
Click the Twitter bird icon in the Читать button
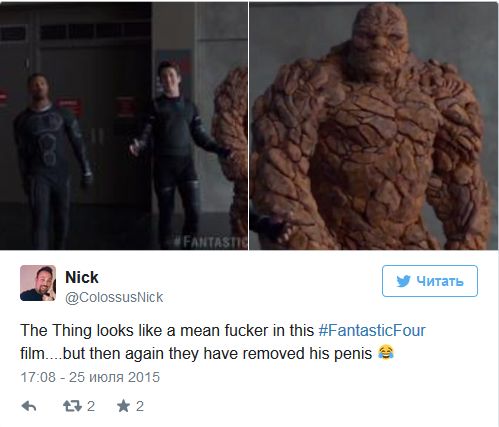pos(404,281)
